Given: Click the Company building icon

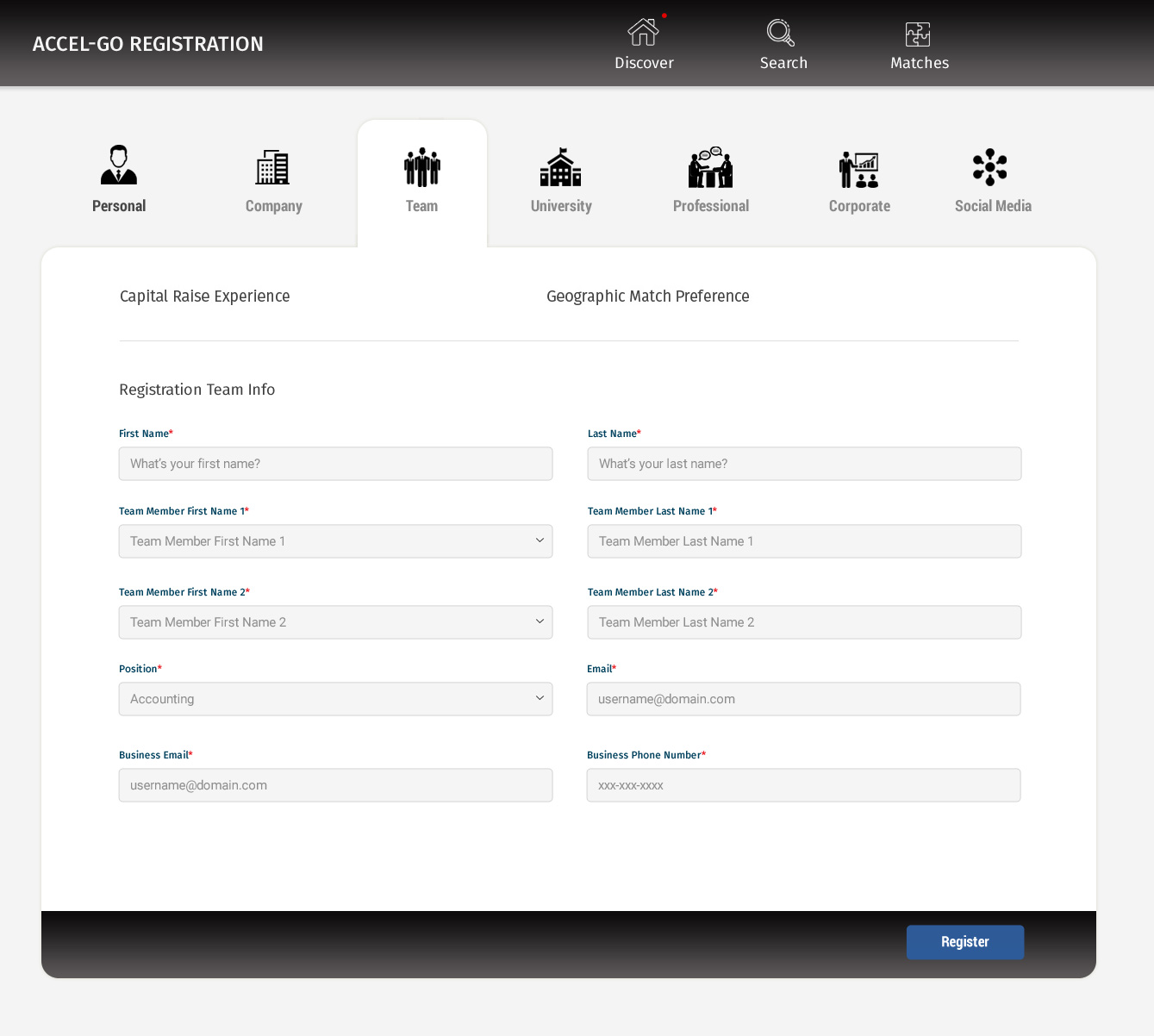Looking at the screenshot, I should (x=272, y=167).
